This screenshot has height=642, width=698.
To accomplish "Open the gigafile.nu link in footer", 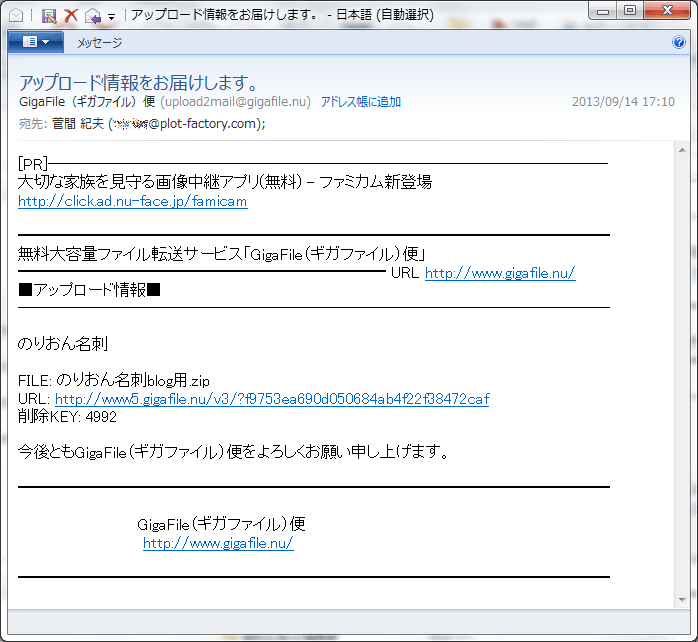I will coord(218,543).
